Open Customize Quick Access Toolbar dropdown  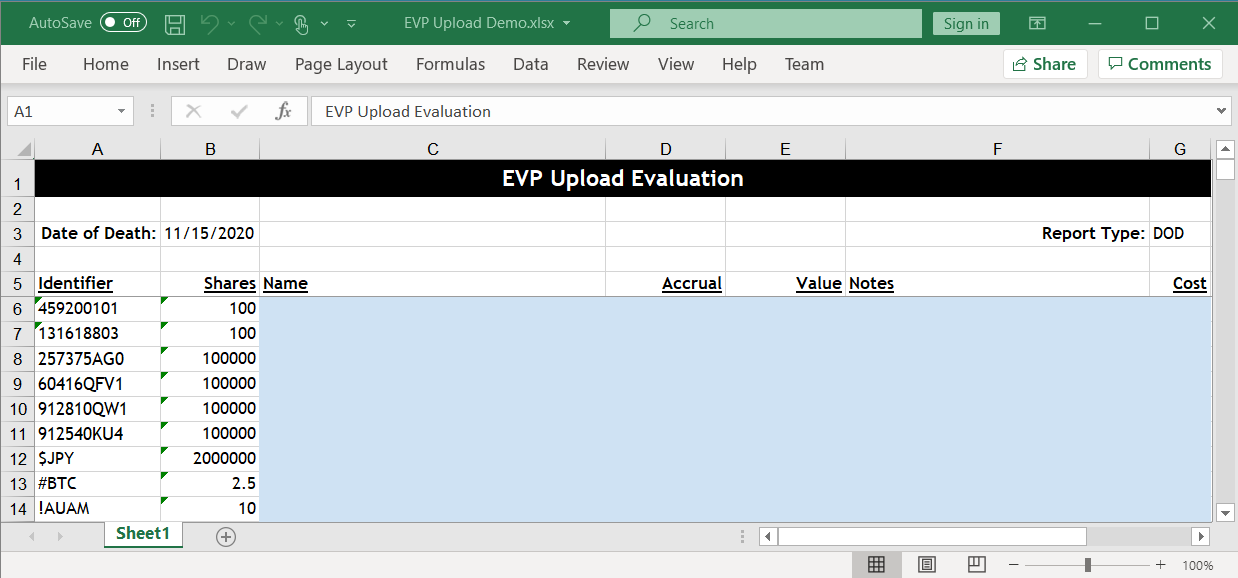coord(351,23)
